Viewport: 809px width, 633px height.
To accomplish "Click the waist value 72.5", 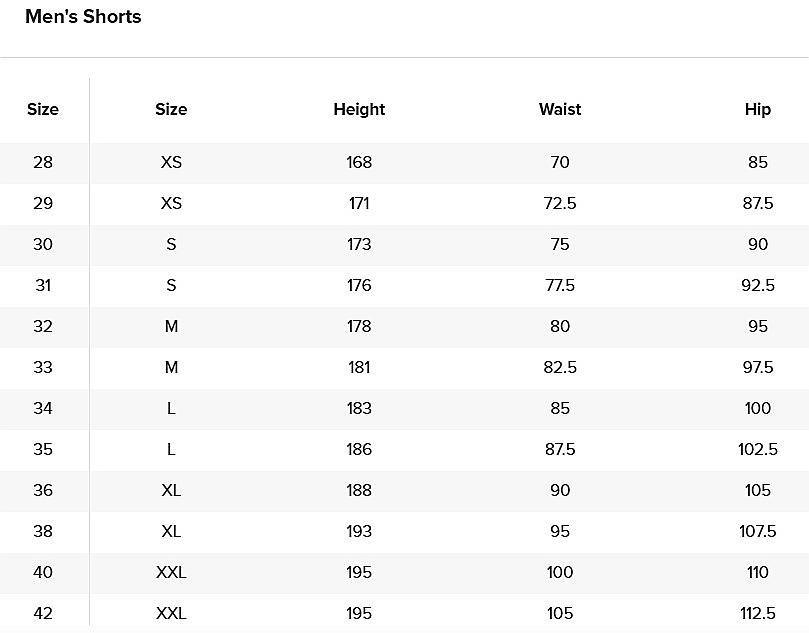I will (x=560, y=203).
